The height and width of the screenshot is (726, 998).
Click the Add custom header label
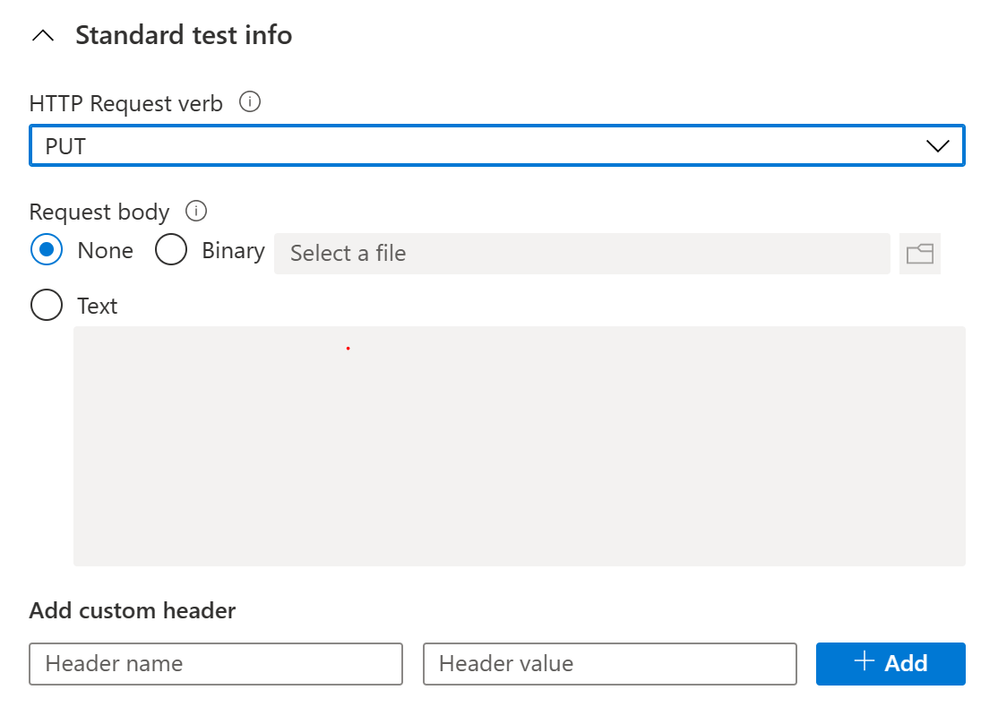click(132, 610)
